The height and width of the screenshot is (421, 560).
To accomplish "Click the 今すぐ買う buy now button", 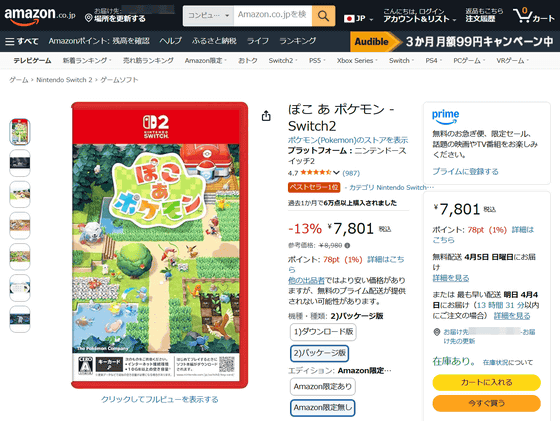I will pyautogui.click(x=486, y=404).
